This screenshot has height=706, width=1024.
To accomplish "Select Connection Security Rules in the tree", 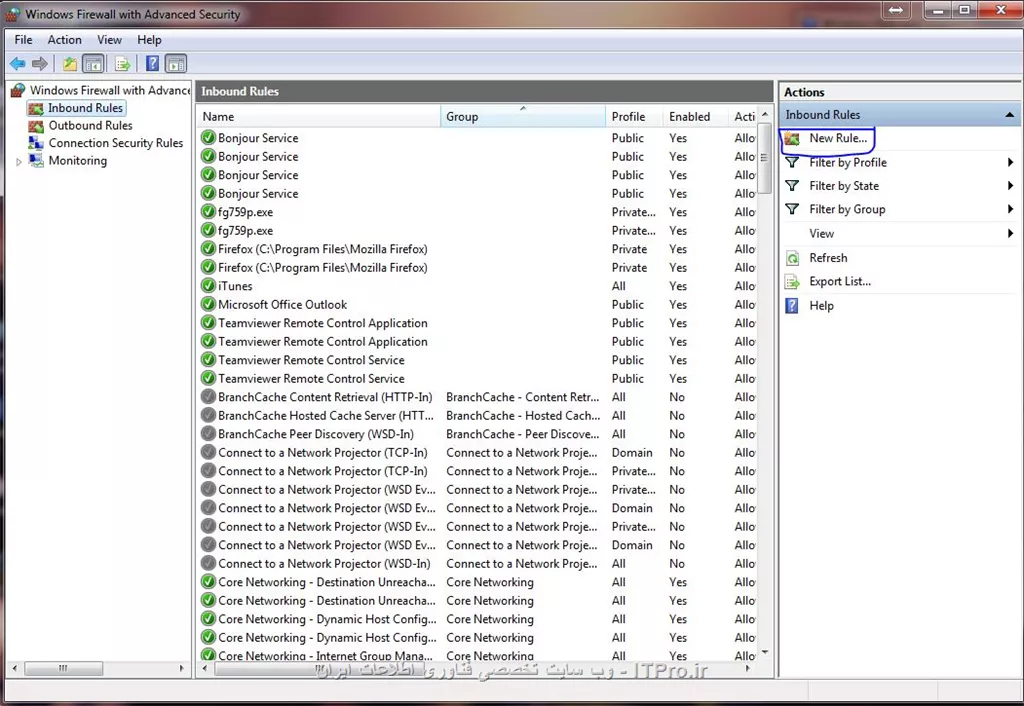I will click(116, 143).
